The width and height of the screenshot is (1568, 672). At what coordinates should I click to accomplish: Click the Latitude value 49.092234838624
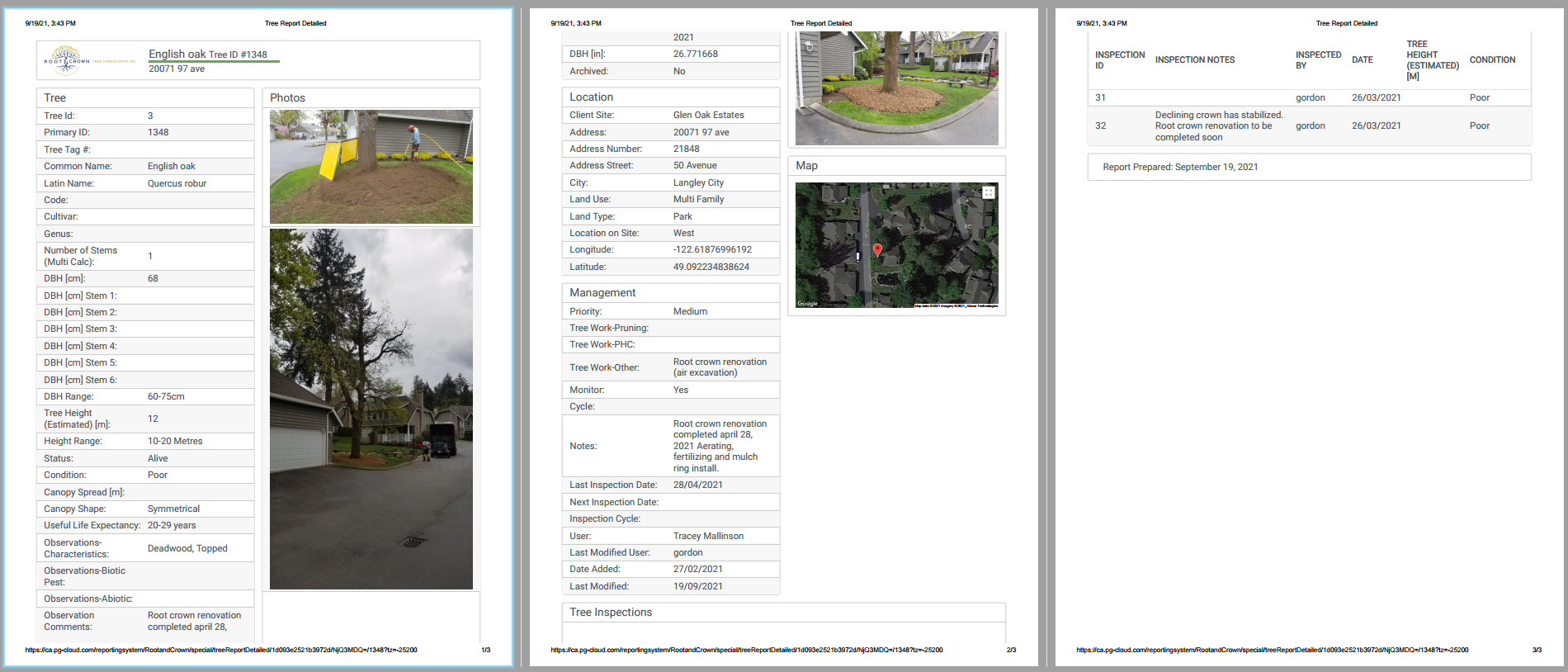point(711,267)
